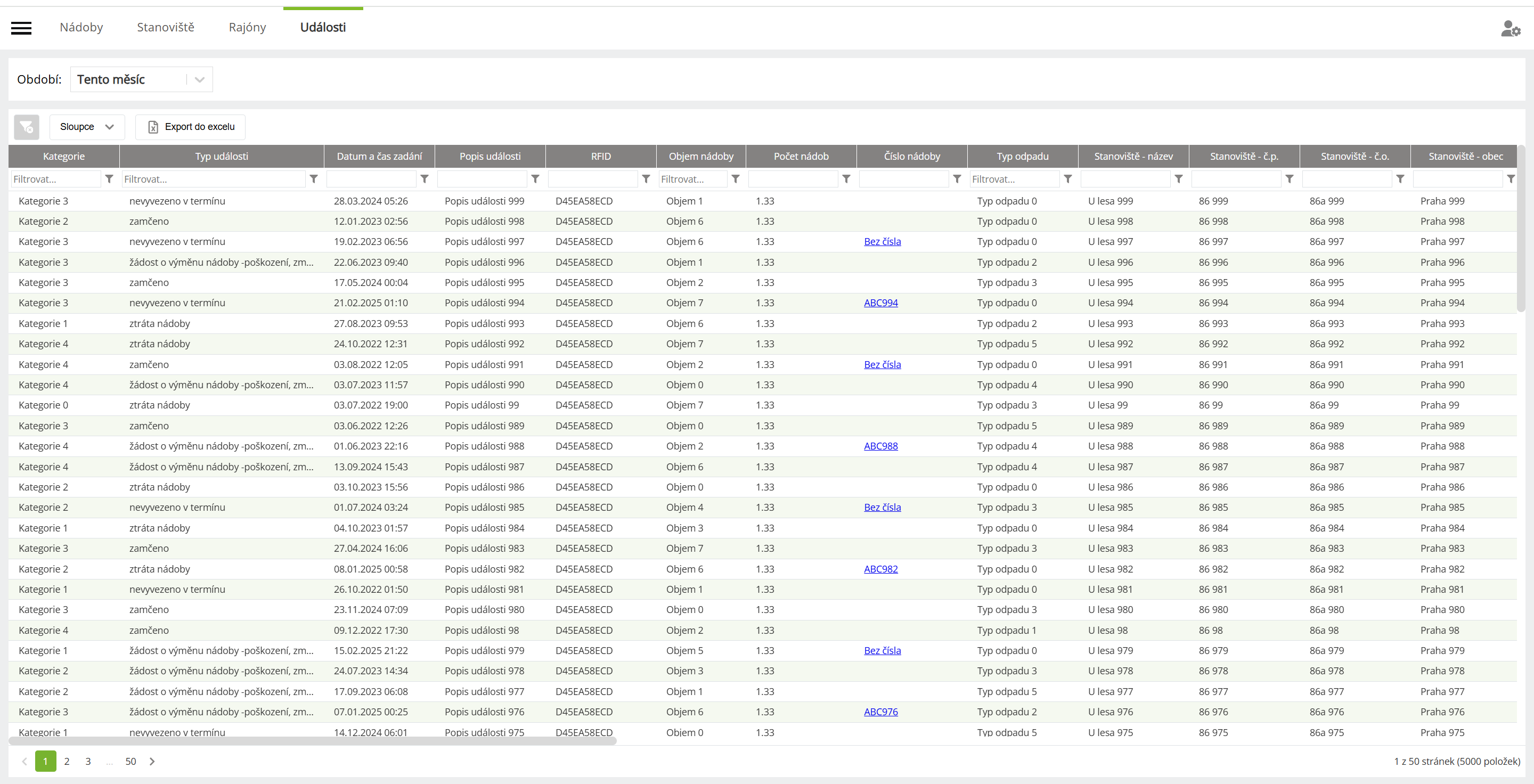Expand the Období period dropdown

coord(141,79)
